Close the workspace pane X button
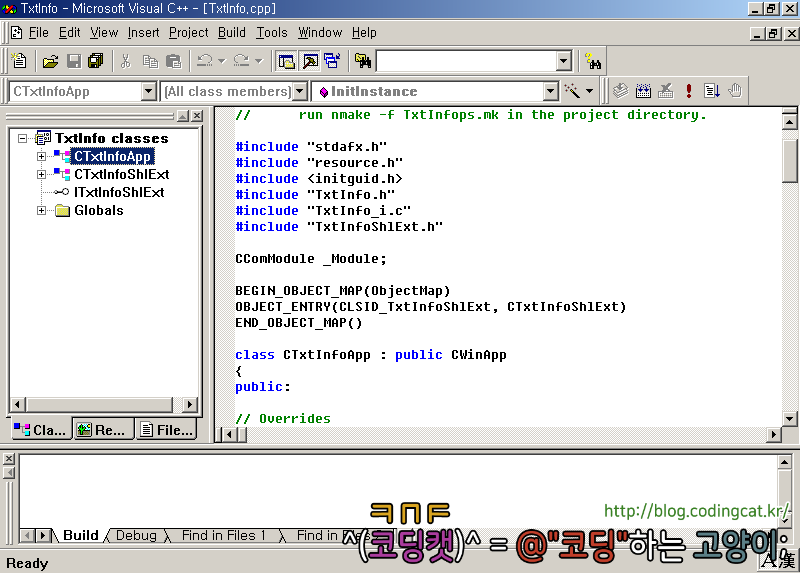800x573 pixels. [x=197, y=116]
